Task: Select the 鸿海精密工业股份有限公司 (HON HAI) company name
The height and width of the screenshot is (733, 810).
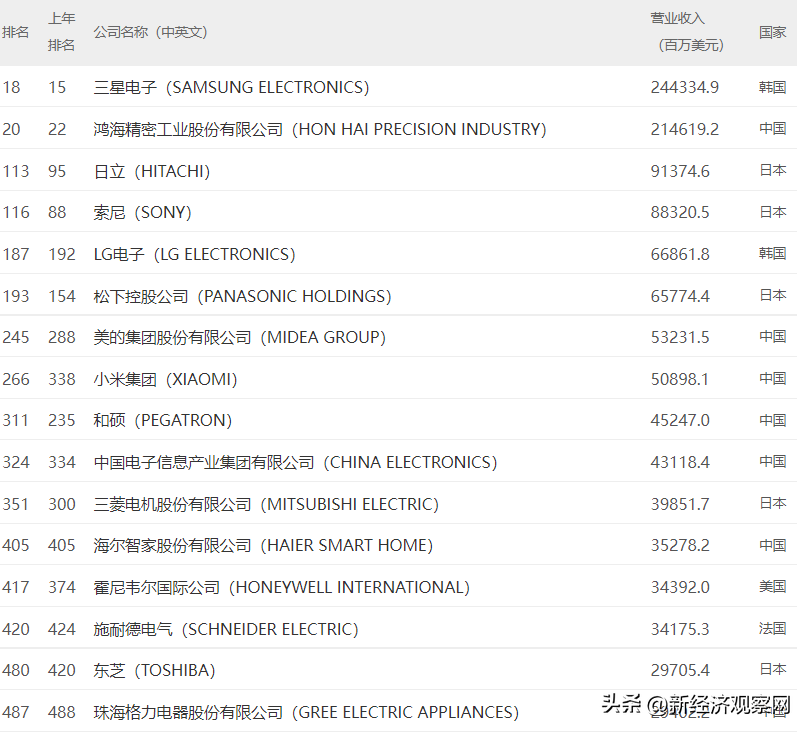Action: 320,129
